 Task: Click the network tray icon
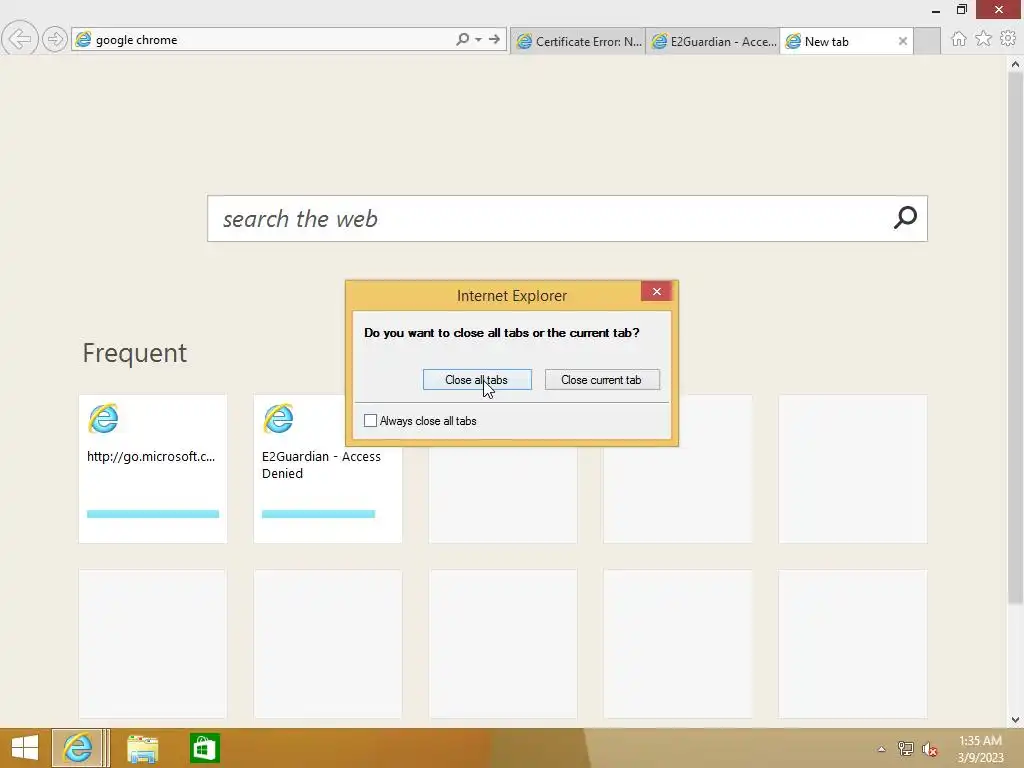[906, 748]
